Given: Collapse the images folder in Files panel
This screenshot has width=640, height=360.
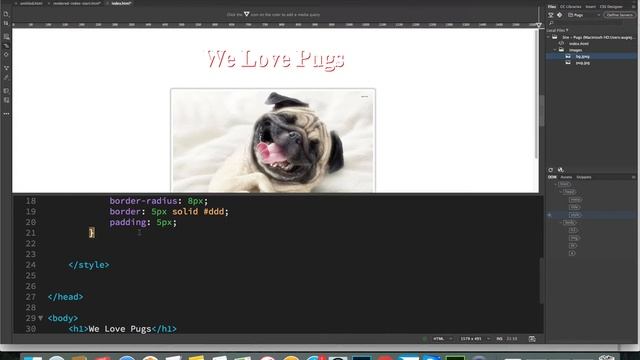Looking at the screenshot, I should 555,50.
